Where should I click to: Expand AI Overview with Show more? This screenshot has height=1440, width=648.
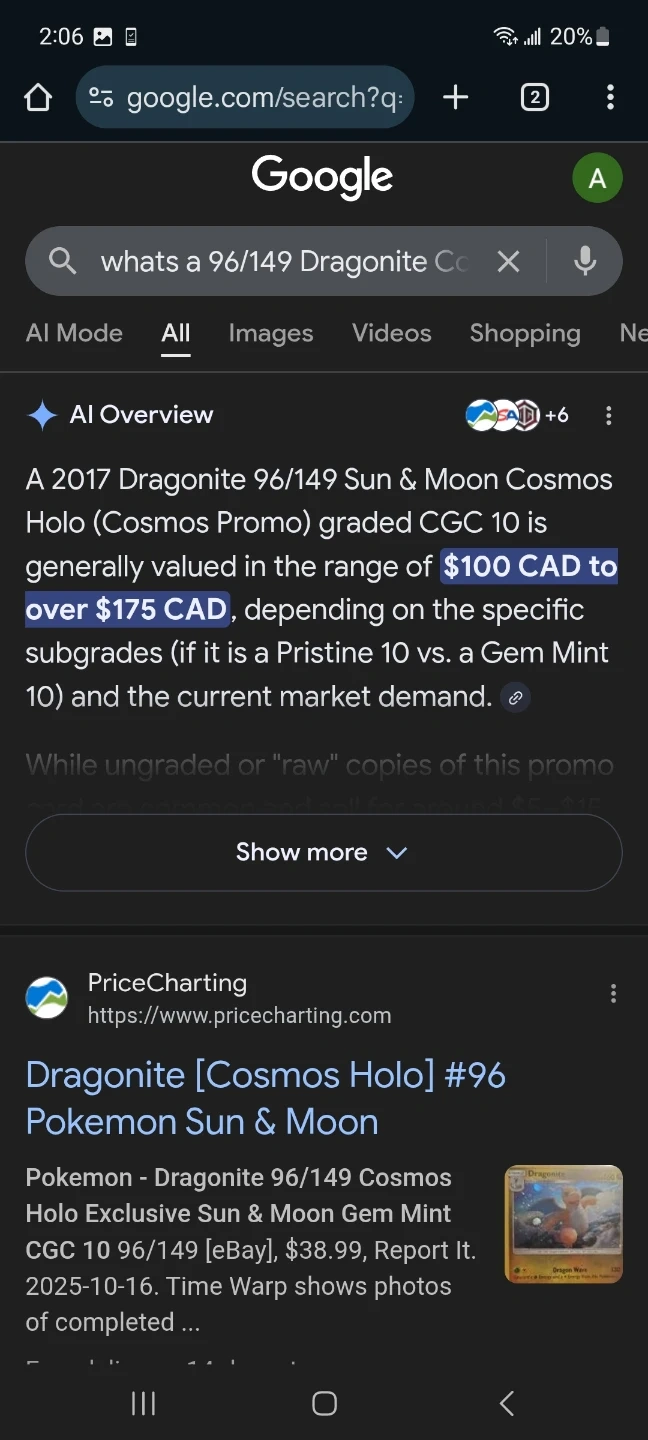pos(323,853)
